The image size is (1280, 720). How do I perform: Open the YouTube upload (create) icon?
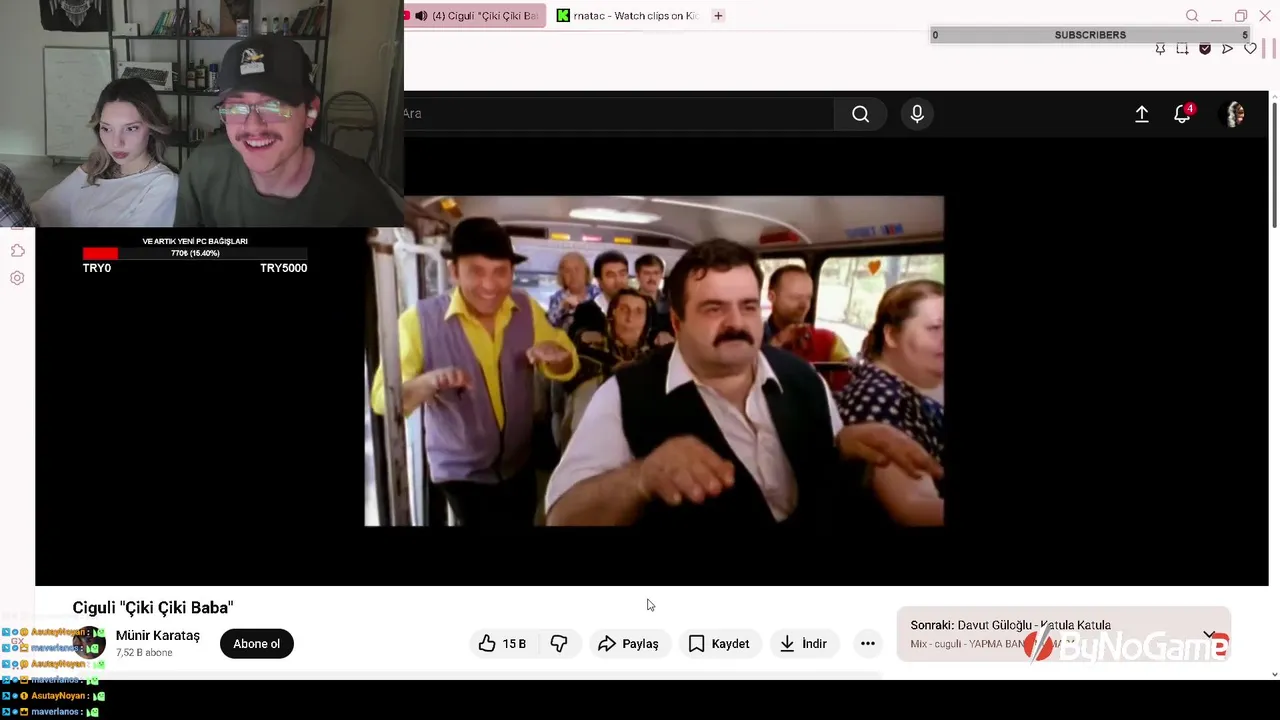(1141, 114)
